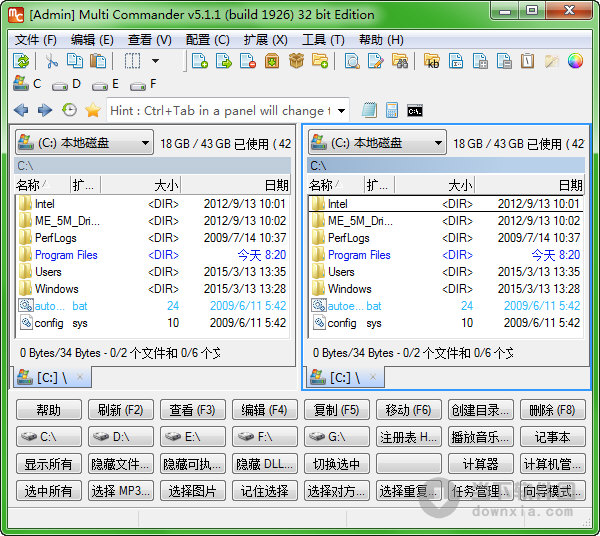Select Program Files folder in left panel
Screen dimensions: 600x536
(x=152, y=255)
